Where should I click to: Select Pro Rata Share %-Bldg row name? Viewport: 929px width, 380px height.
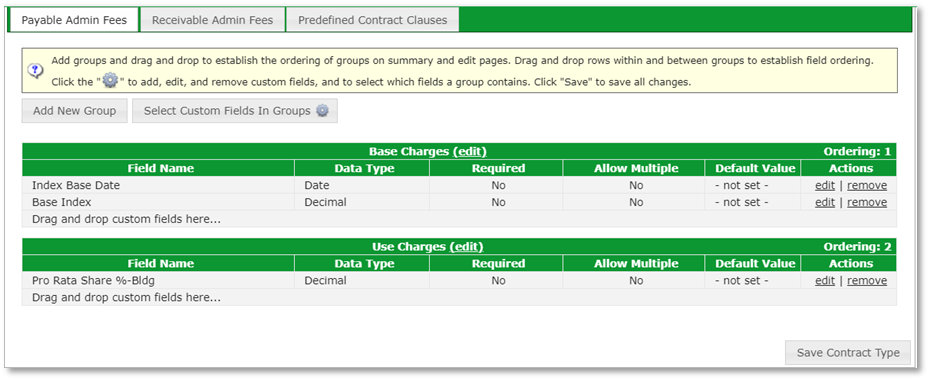94,280
